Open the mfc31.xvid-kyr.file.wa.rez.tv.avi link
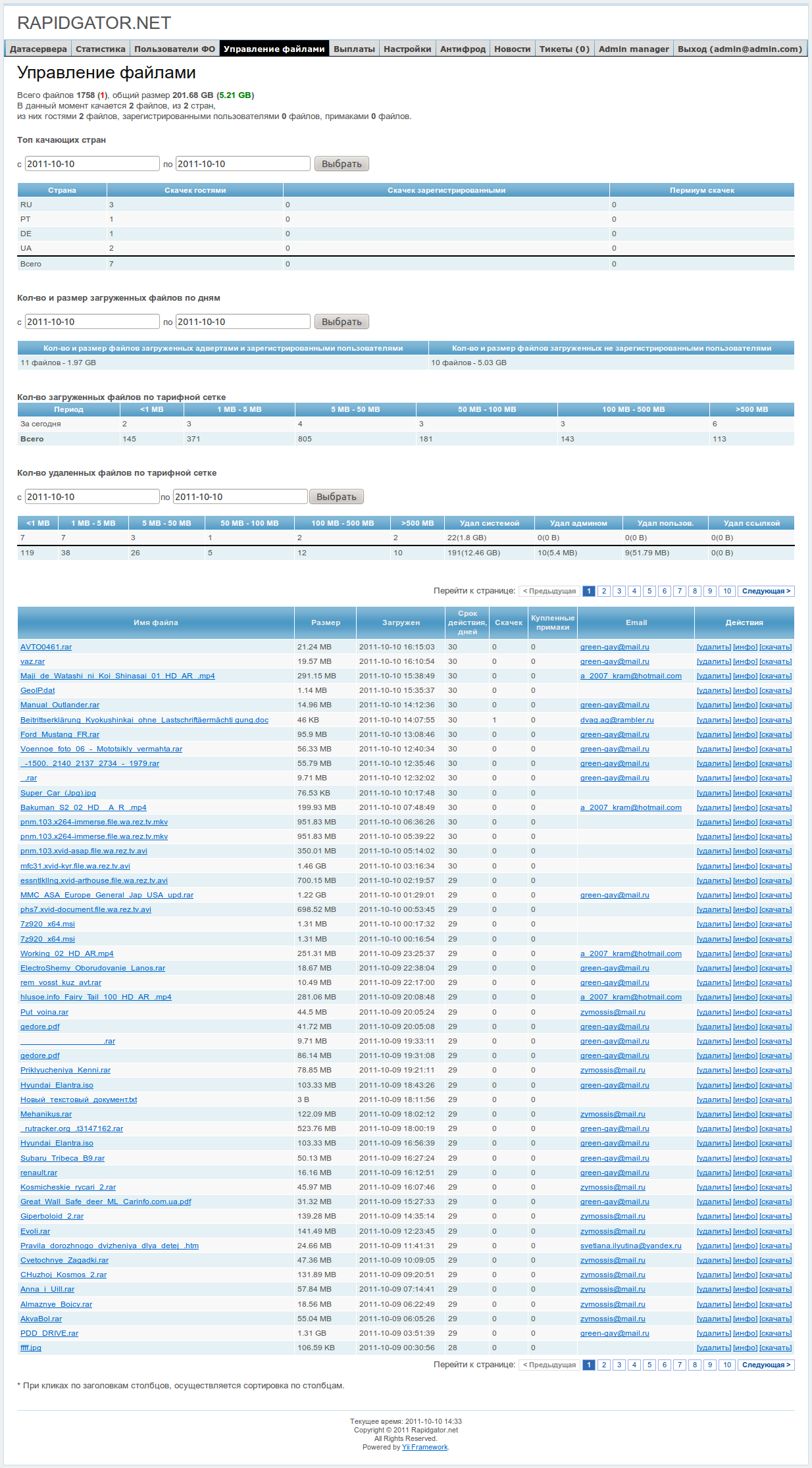This screenshot has height=1468, width=812. (75, 866)
